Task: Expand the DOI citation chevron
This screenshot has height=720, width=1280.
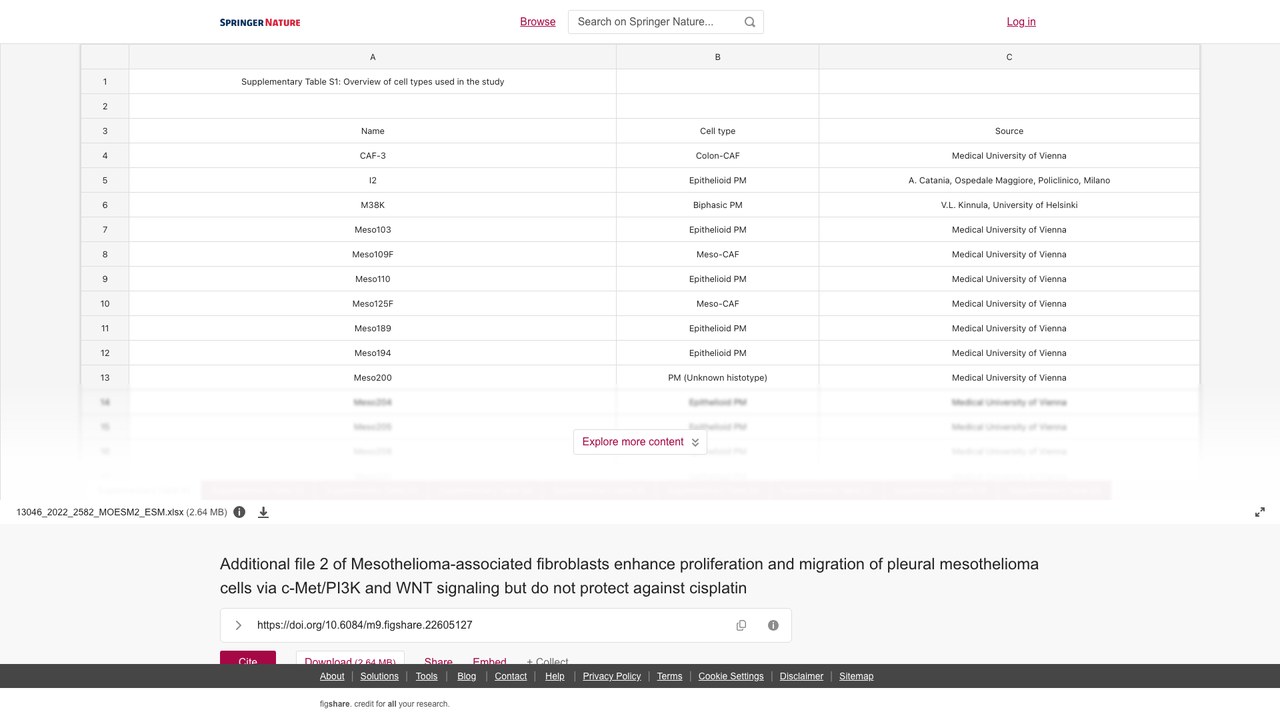Action: point(238,625)
